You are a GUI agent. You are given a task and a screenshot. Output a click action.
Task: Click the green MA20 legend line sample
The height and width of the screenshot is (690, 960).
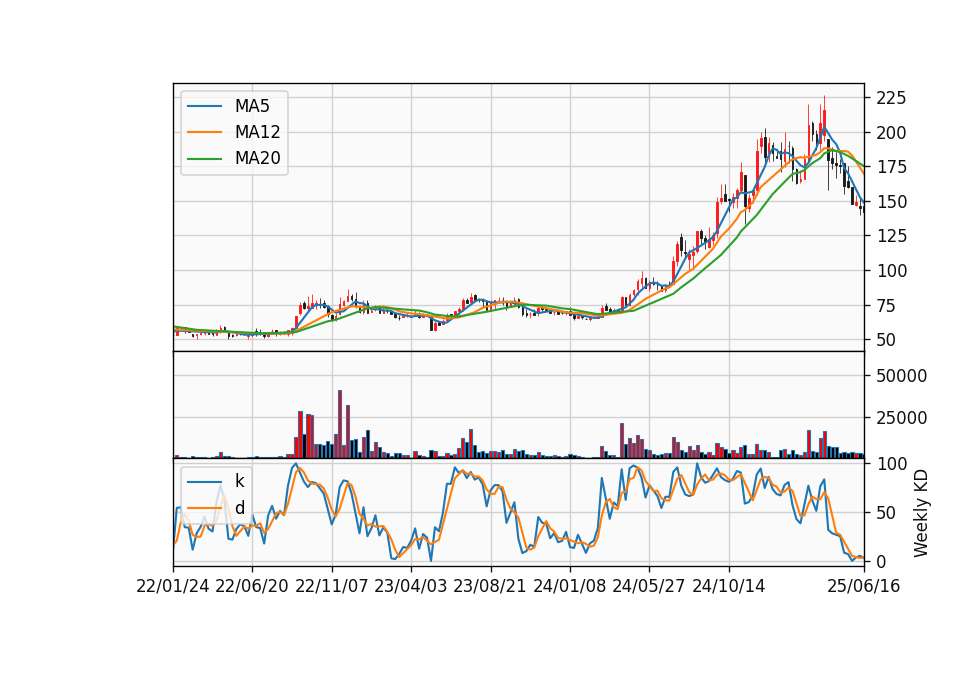pyautogui.click(x=204, y=159)
